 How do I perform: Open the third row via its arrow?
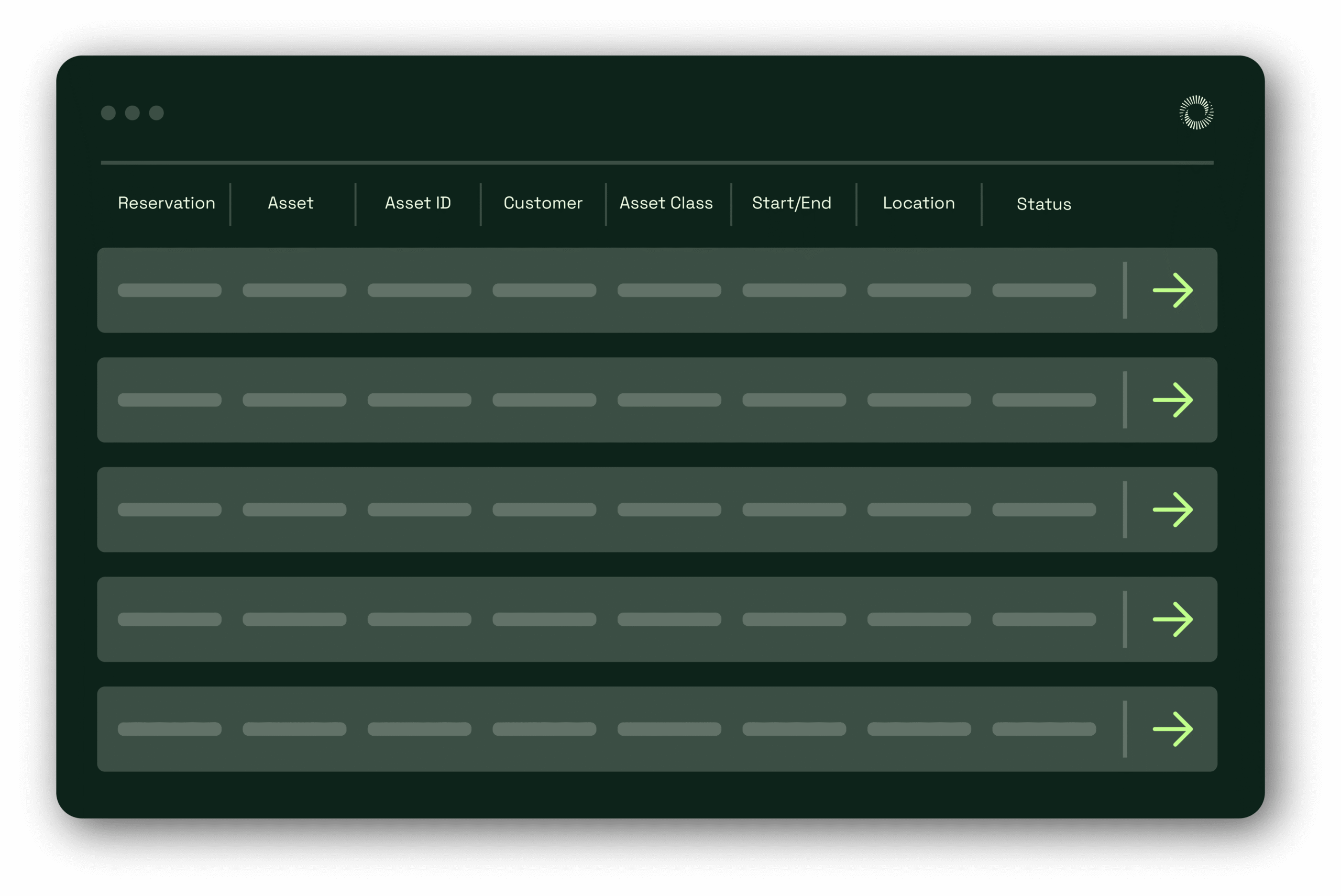tap(1172, 510)
